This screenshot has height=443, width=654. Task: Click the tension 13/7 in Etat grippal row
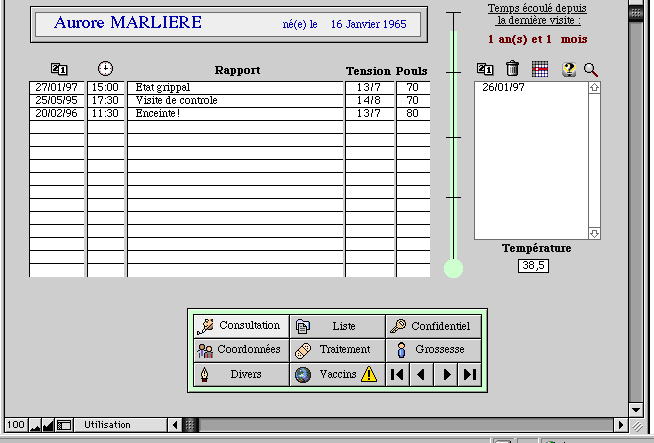coord(370,87)
